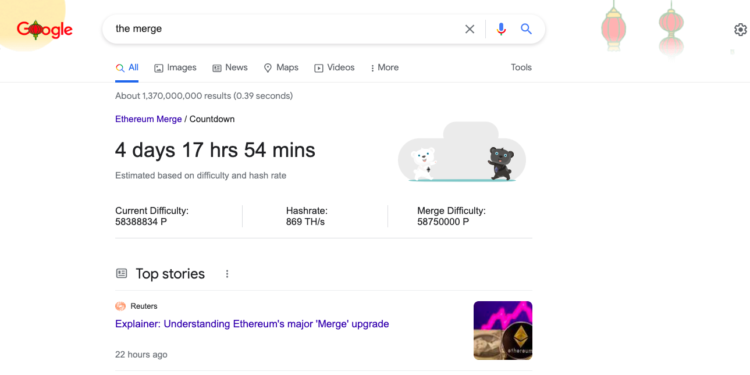
Task: Switch to the News tab
Action: [230, 67]
